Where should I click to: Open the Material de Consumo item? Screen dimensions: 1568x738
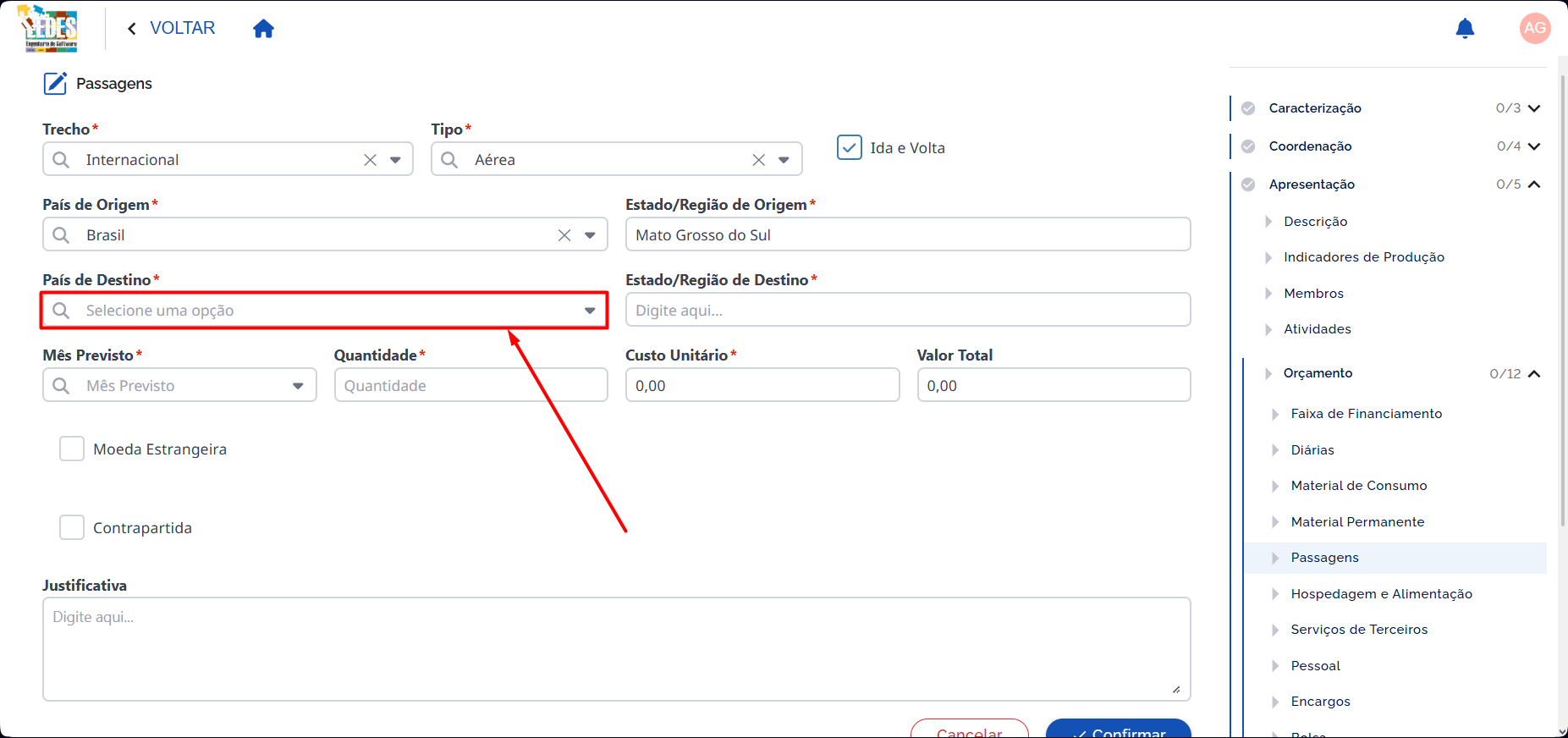tap(1358, 486)
